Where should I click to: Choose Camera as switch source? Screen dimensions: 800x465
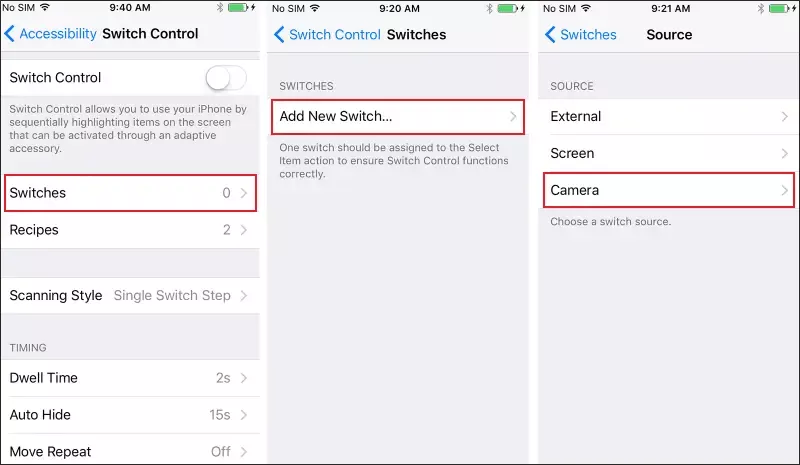(x=668, y=190)
